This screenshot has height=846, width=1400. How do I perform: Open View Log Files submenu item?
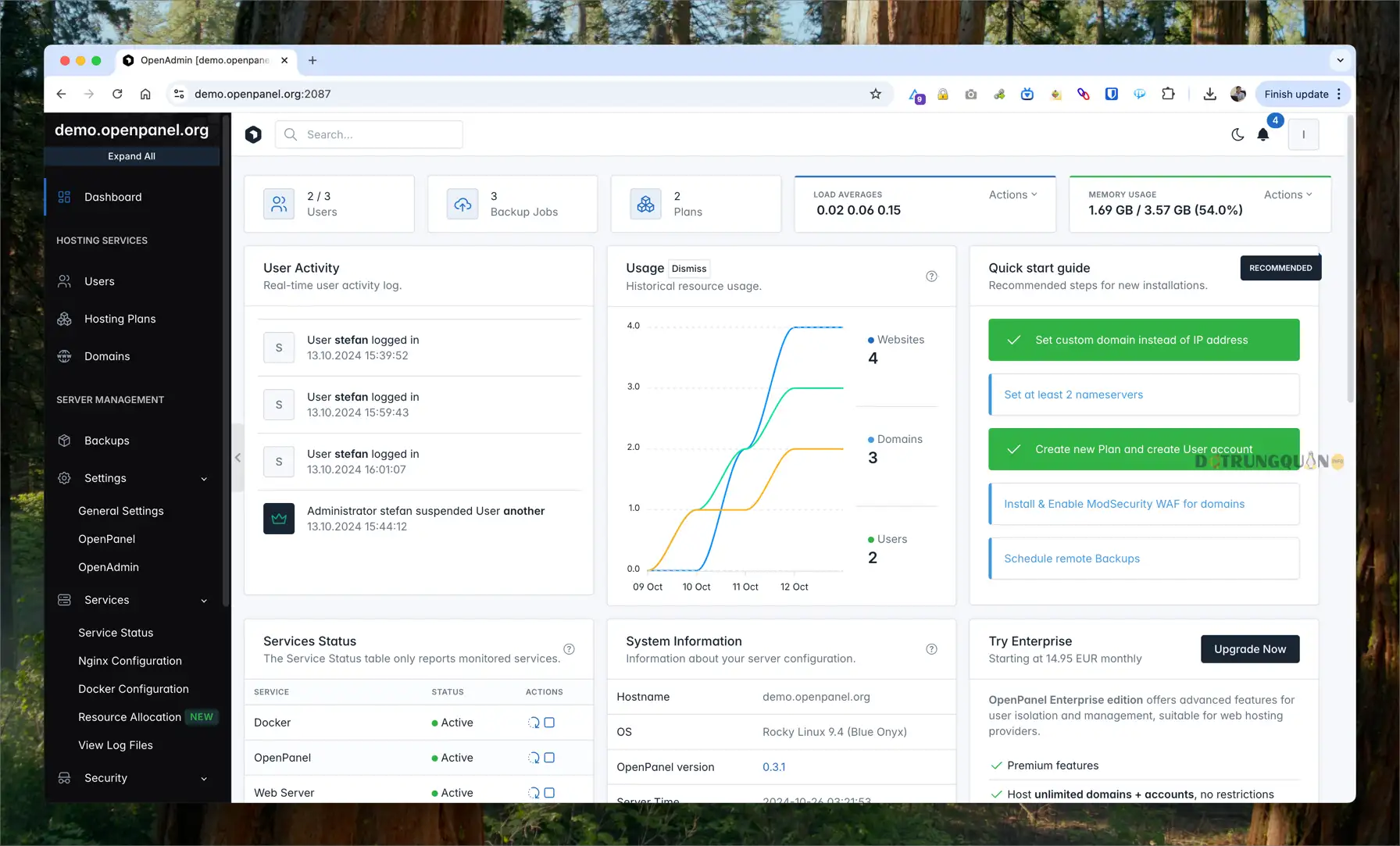(116, 745)
